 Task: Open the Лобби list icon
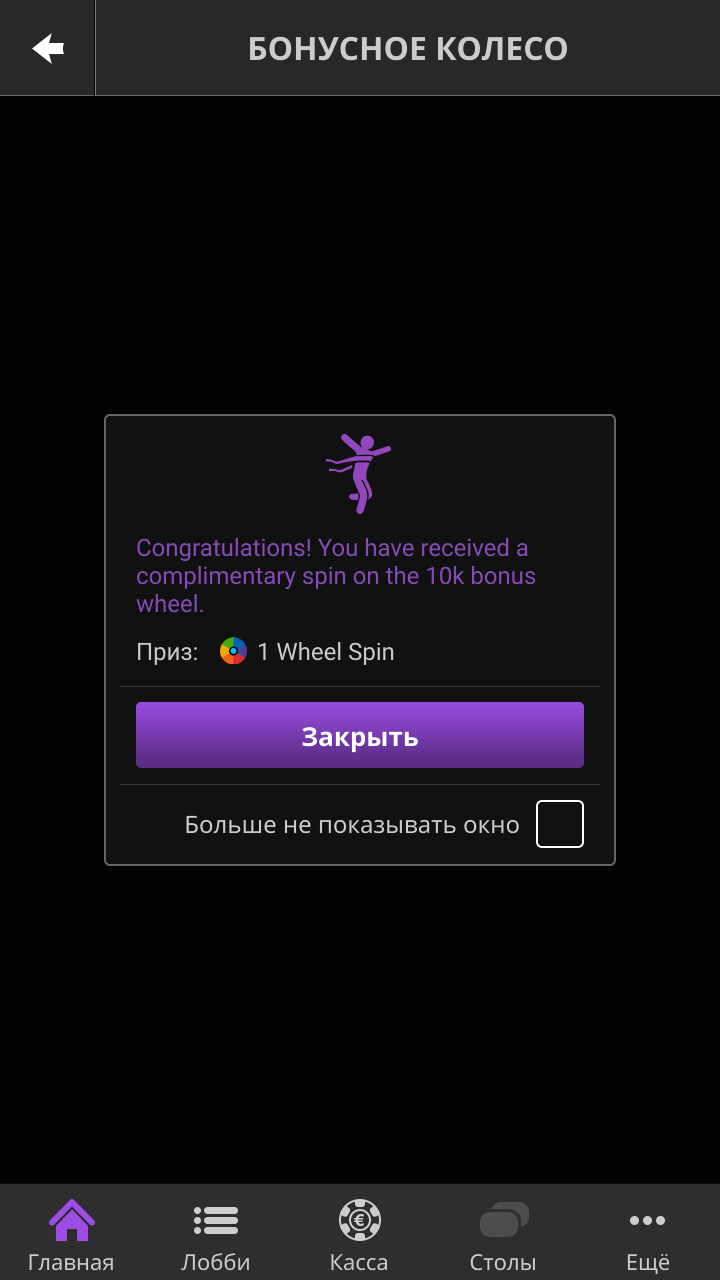(216, 1220)
